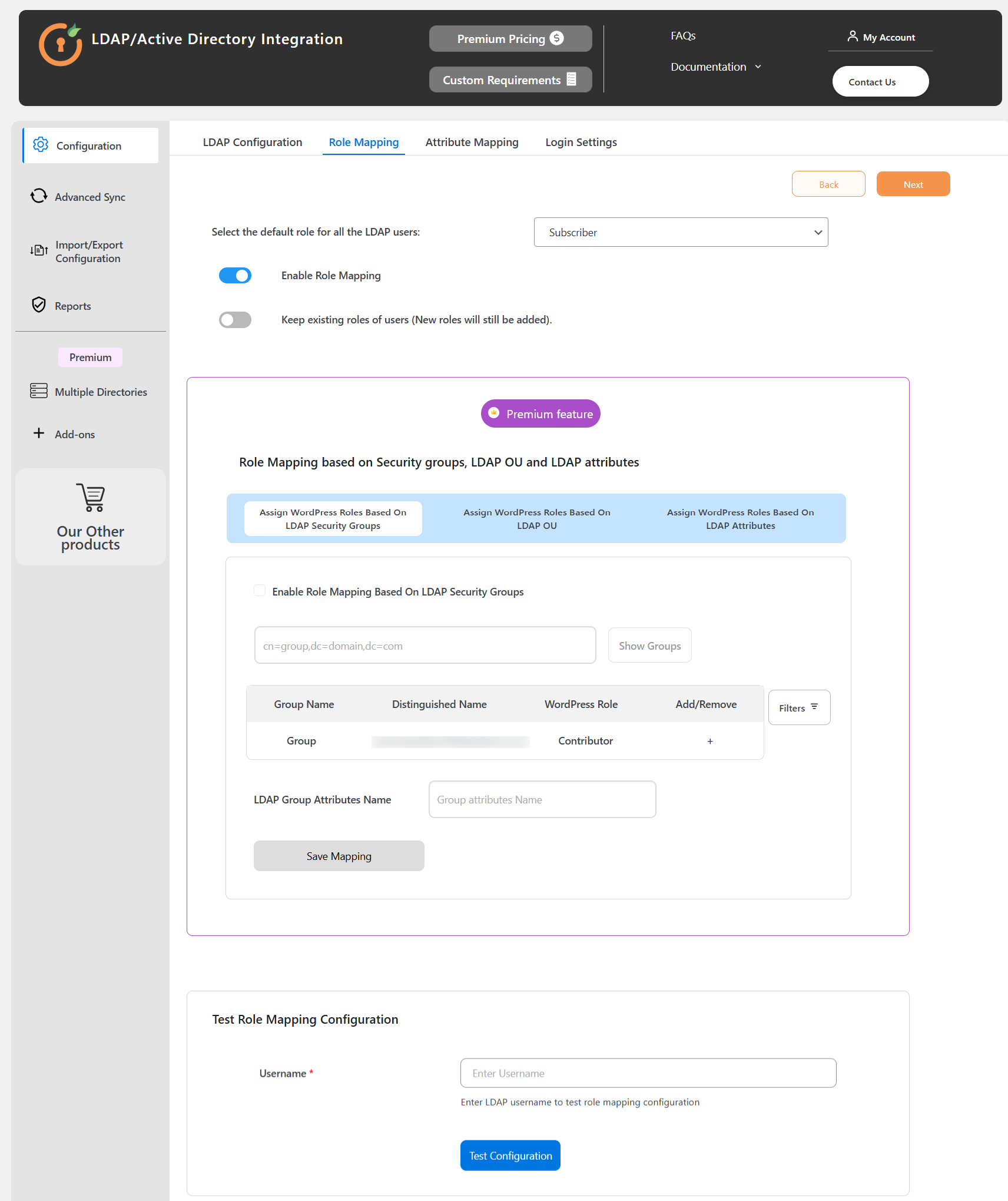
Task: Turn on Keep existing roles toggle
Action: point(235,320)
